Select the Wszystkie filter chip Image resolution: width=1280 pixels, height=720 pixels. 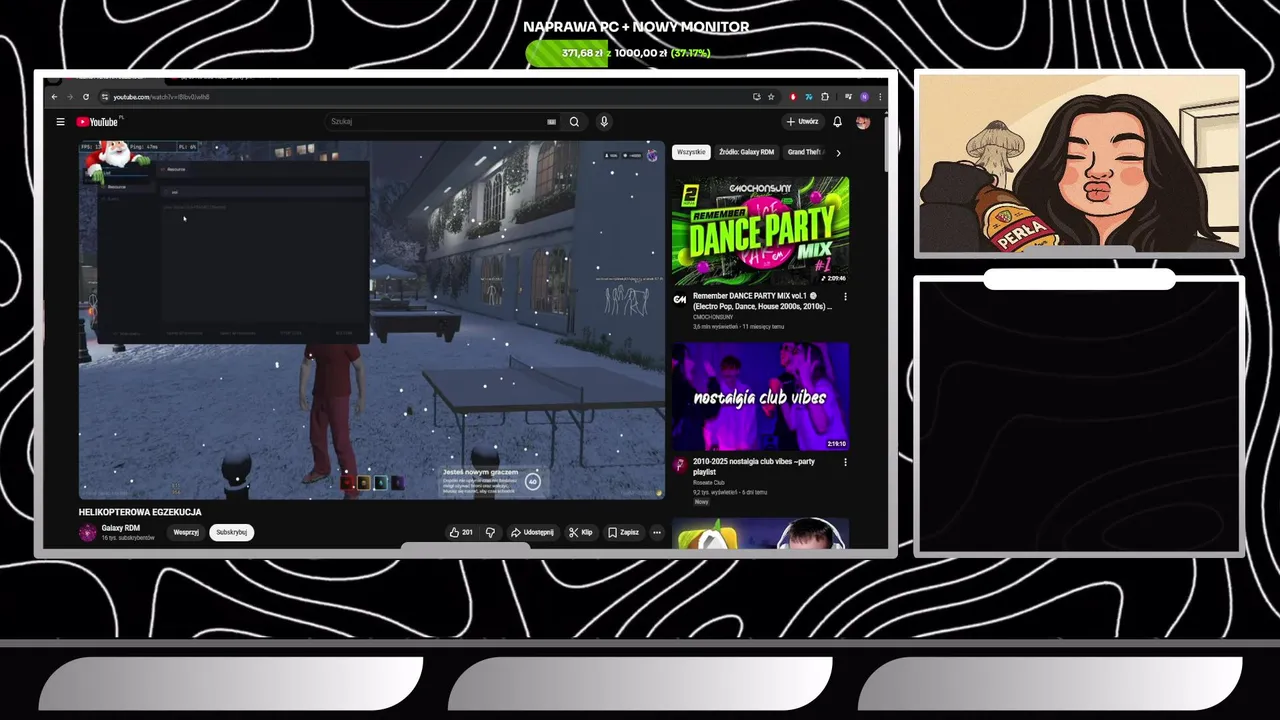coord(691,152)
